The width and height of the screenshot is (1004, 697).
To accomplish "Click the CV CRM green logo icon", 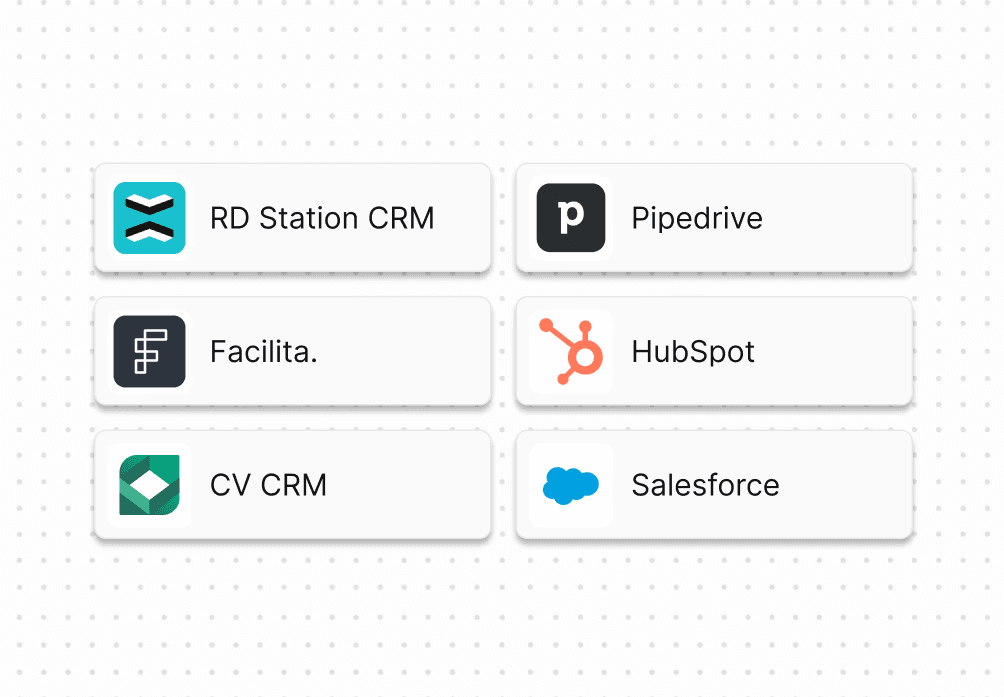I will pos(149,485).
